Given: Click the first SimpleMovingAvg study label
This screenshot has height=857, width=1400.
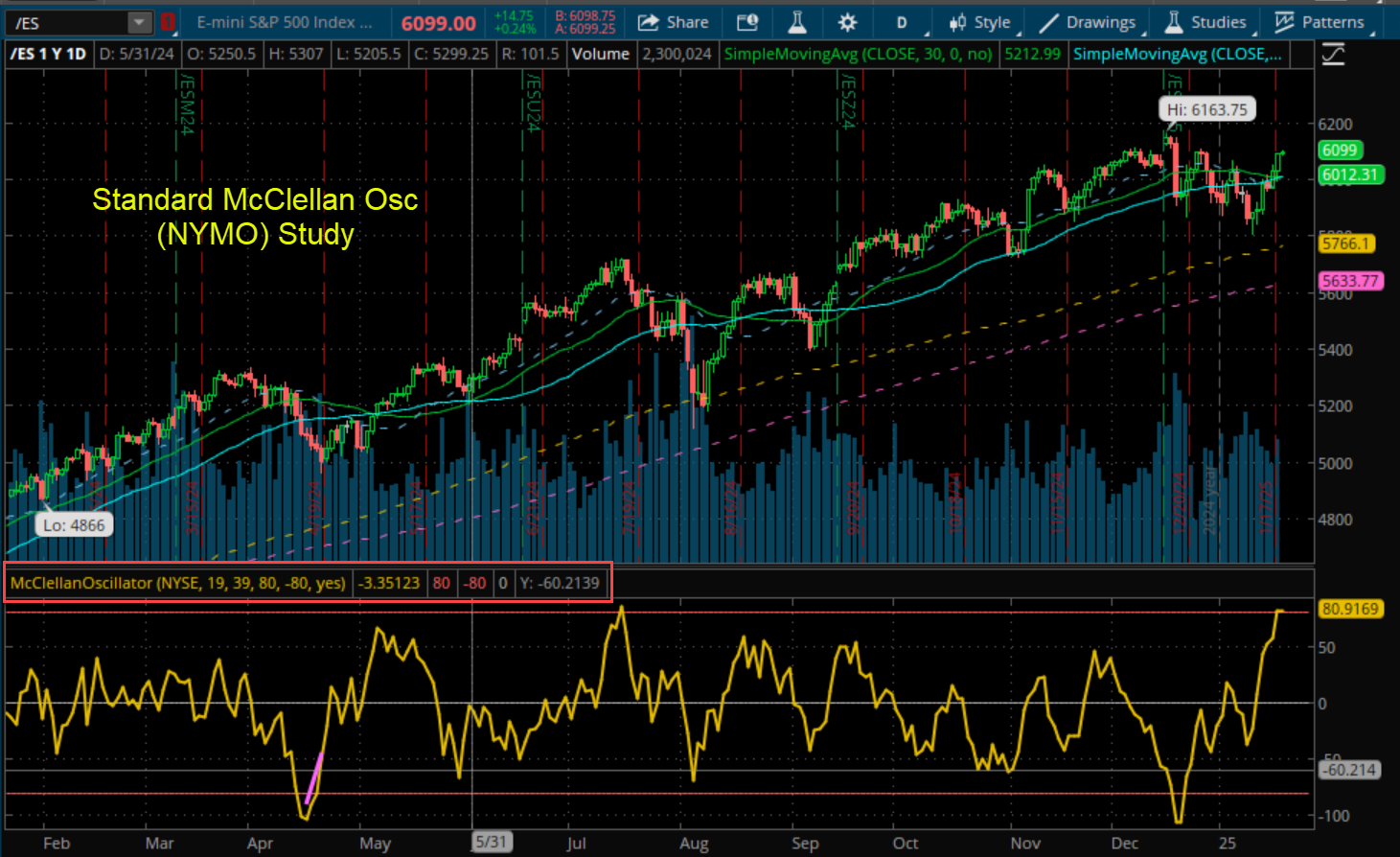Looking at the screenshot, I should (x=858, y=54).
